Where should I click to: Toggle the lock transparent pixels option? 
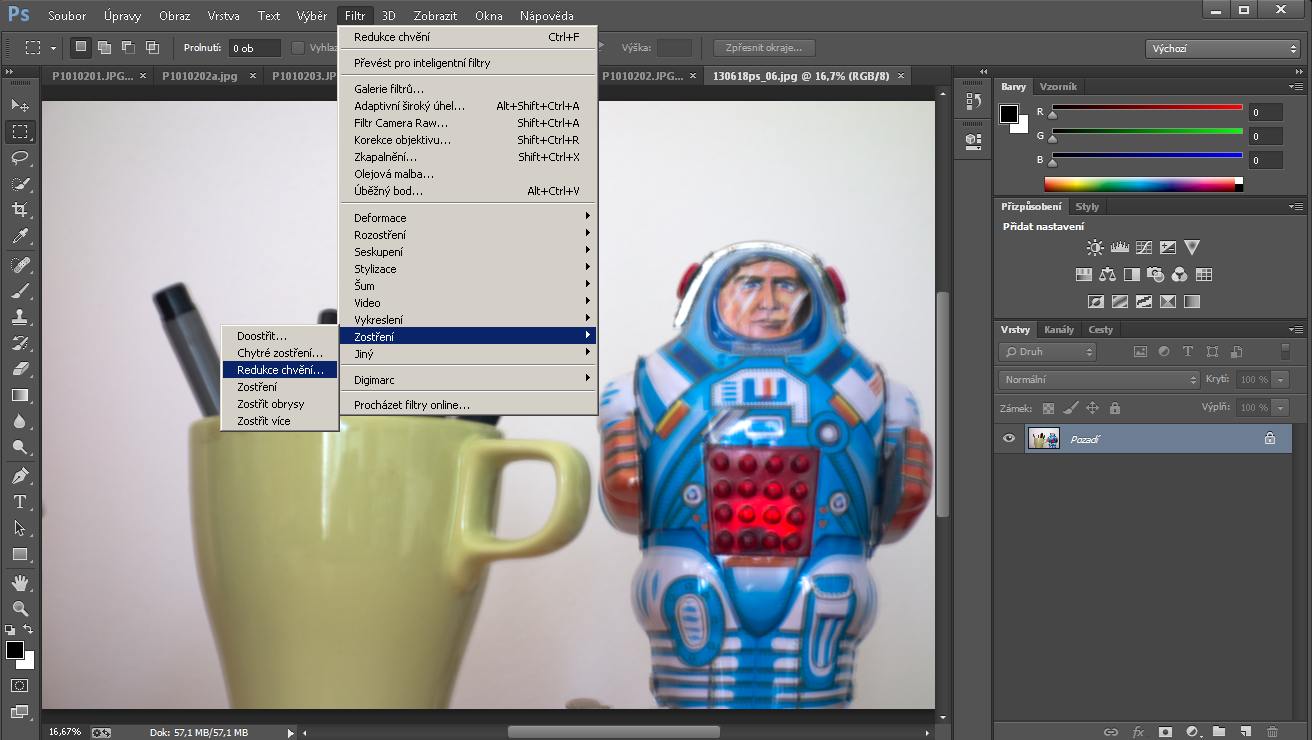(x=1048, y=408)
